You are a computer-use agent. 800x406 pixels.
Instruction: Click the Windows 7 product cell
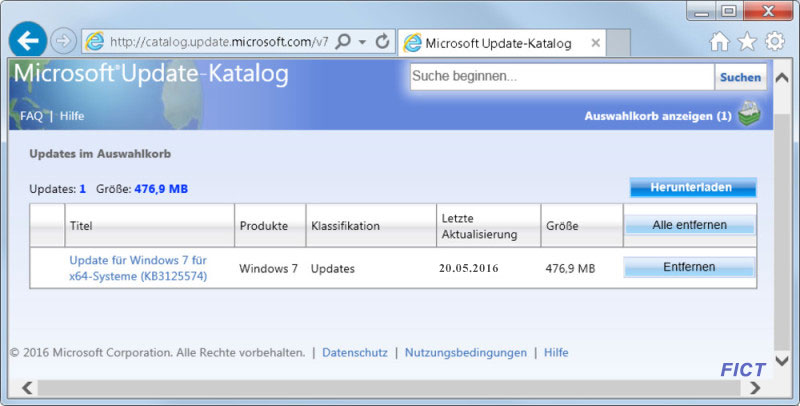click(268, 268)
